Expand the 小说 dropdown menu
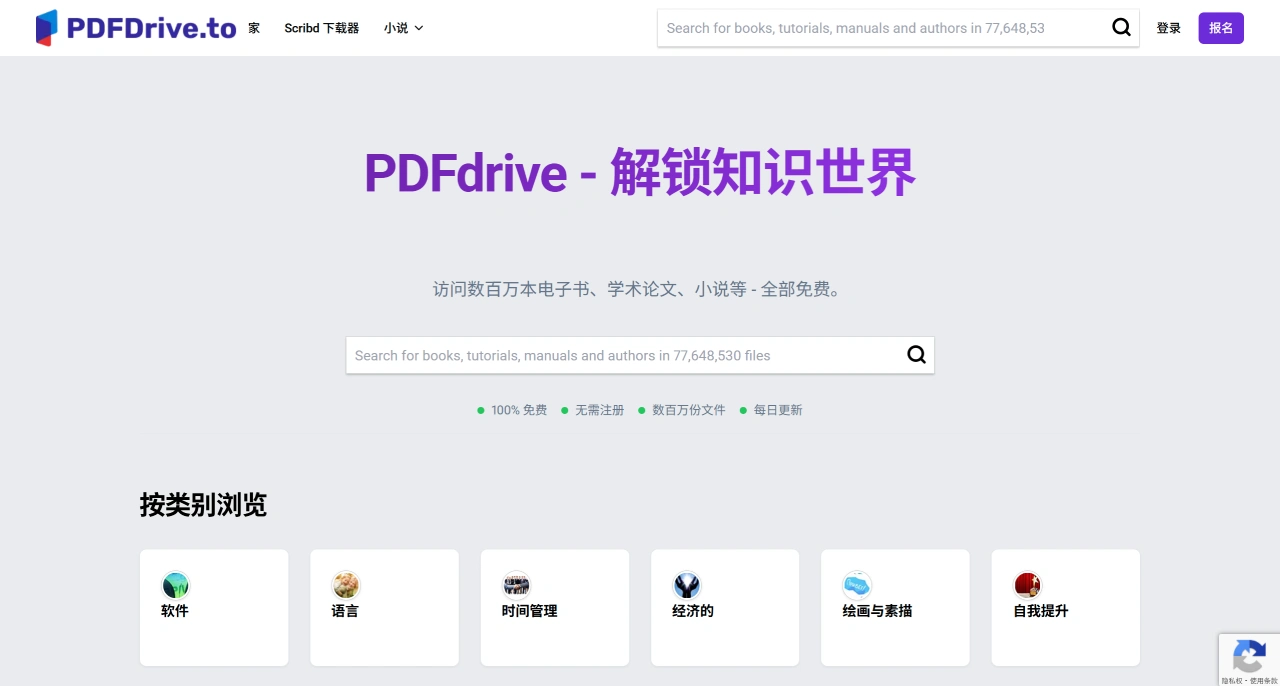 tap(404, 28)
